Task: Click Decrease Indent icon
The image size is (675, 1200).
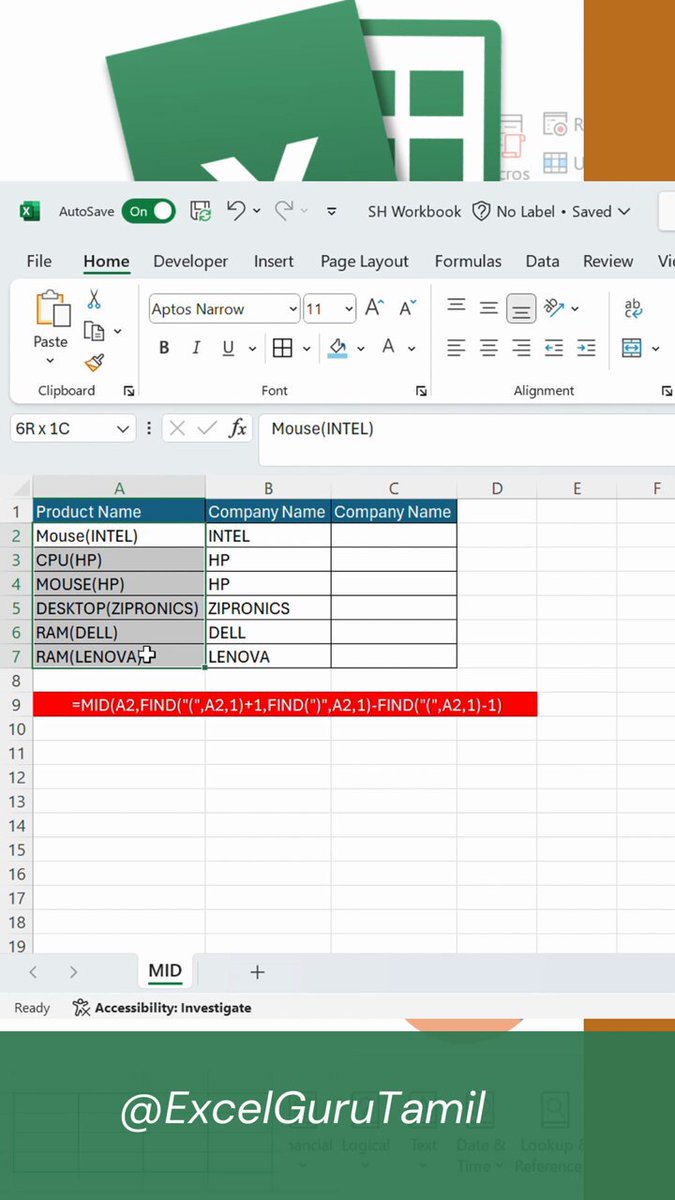Action: (x=554, y=348)
